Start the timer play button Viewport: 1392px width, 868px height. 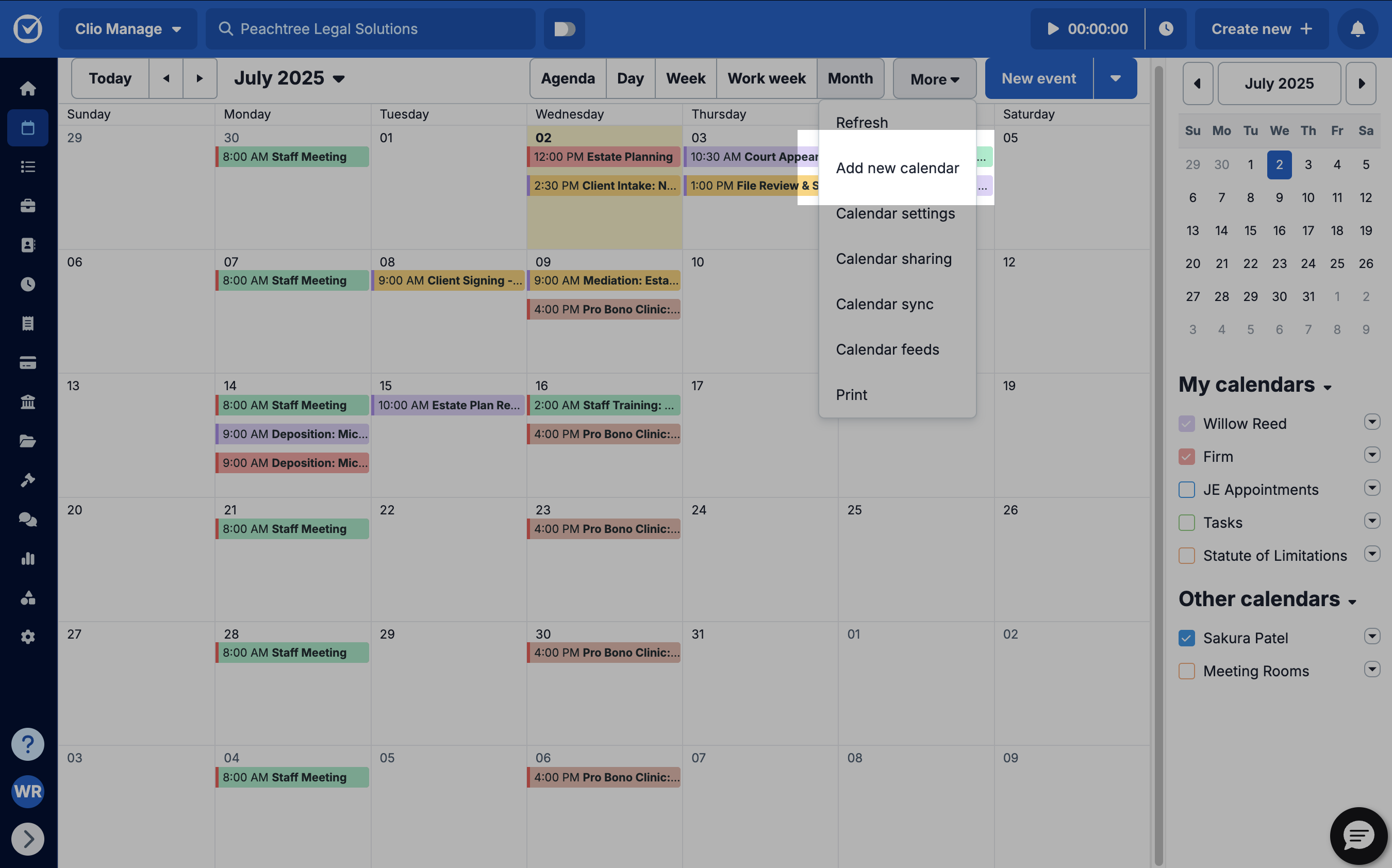[1053, 29]
